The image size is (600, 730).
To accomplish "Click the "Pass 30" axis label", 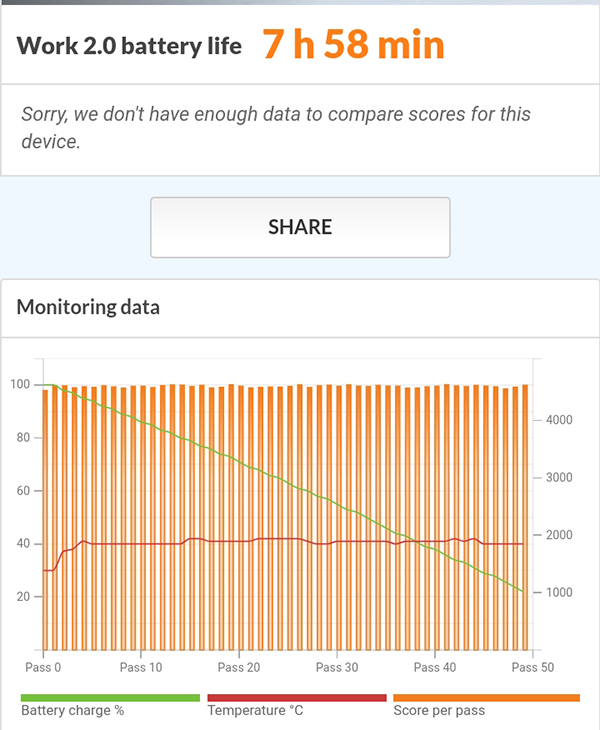I will coord(335,667).
